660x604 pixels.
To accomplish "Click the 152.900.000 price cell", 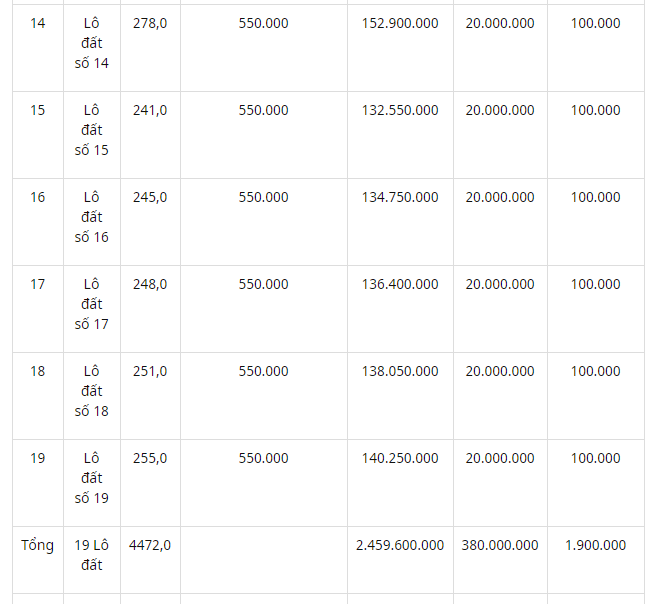I will (400, 23).
